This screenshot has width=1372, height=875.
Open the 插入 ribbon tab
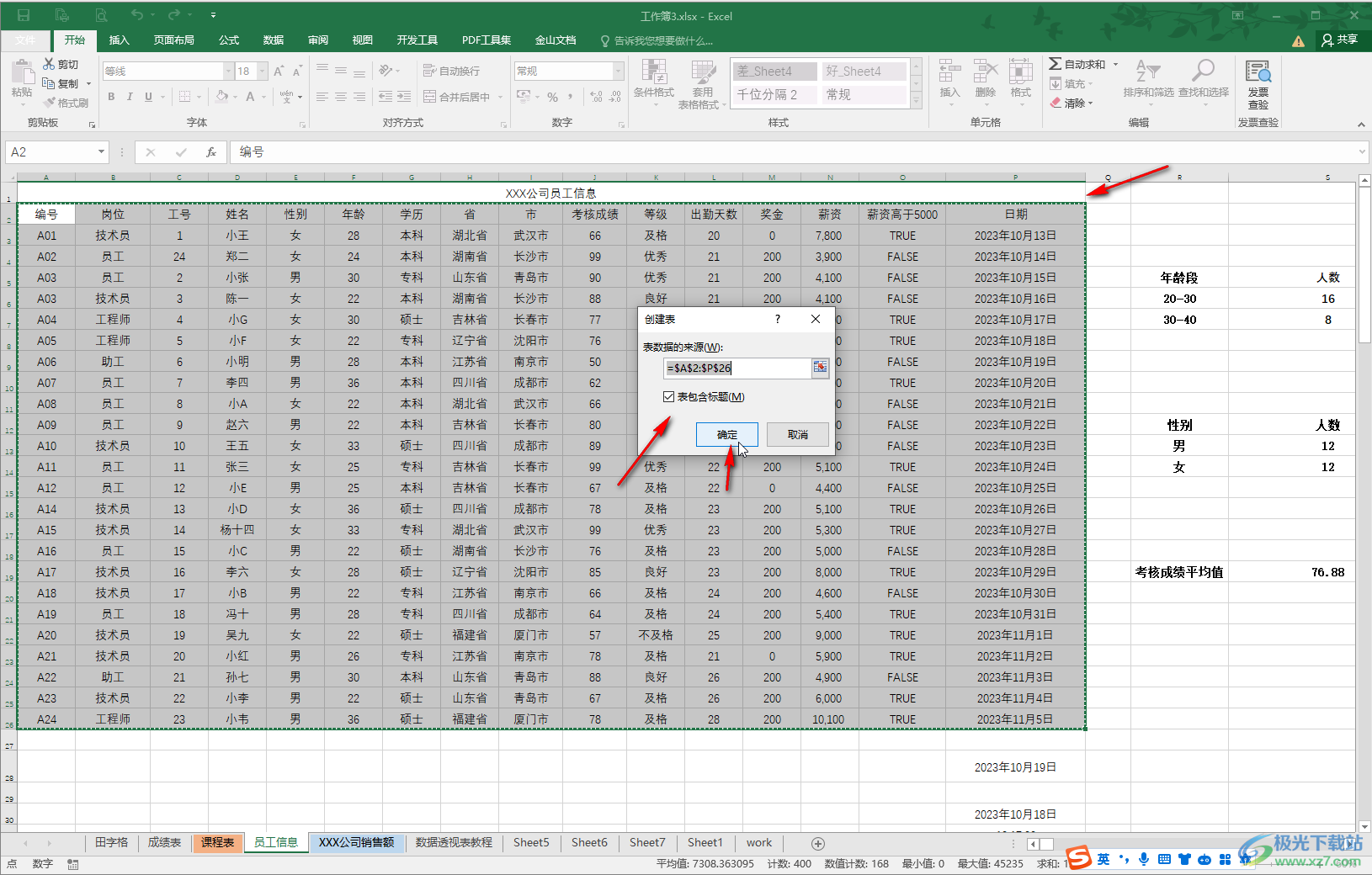pyautogui.click(x=120, y=40)
